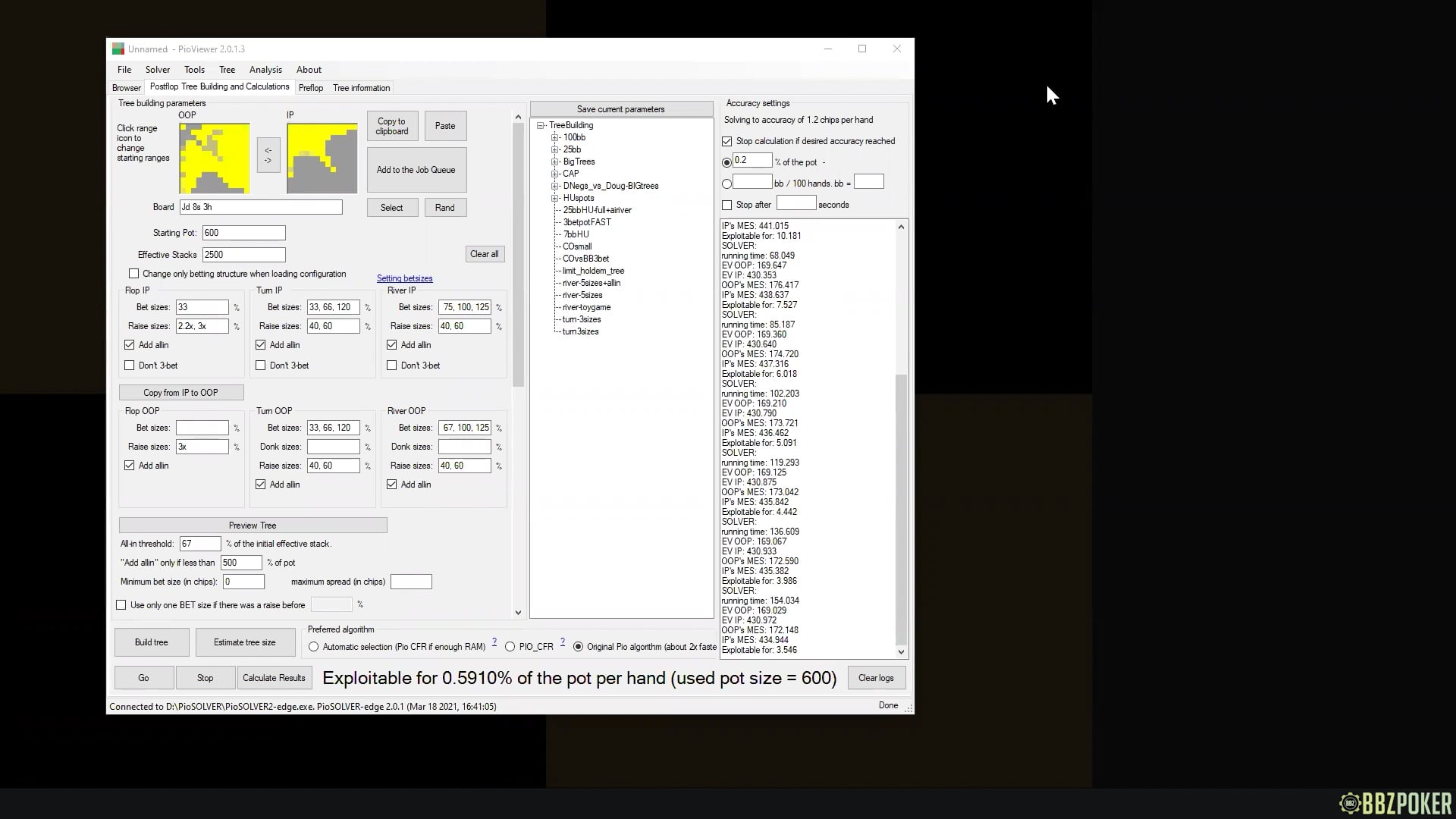1456x819 pixels.
Task: Uncheck Add allin in the Turn OOP section
Action: (x=261, y=484)
